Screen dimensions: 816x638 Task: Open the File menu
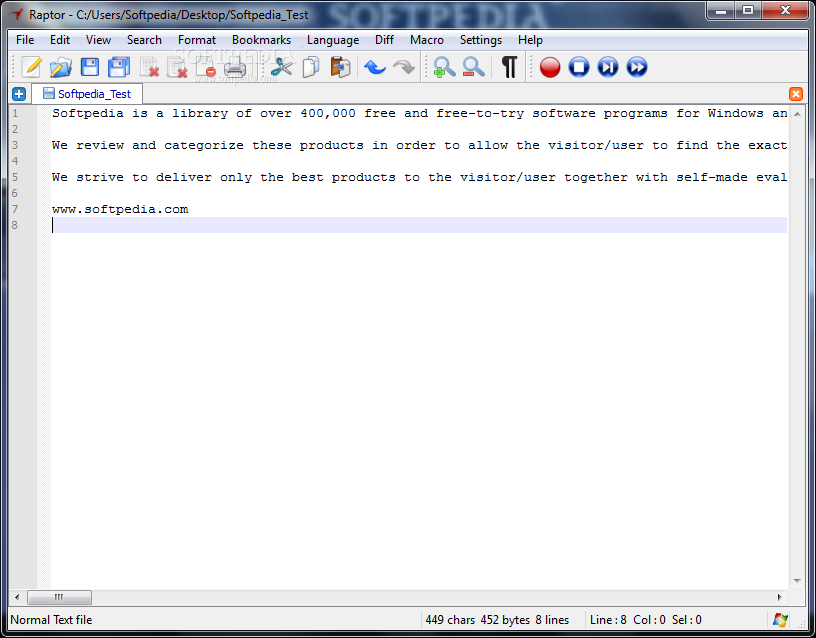25,40
